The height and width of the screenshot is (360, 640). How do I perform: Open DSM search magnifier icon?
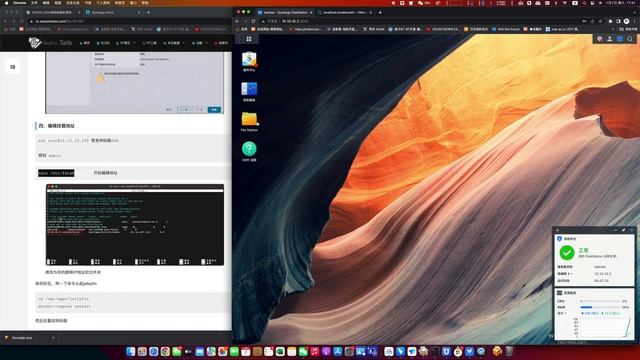click(x=630, y=39)
